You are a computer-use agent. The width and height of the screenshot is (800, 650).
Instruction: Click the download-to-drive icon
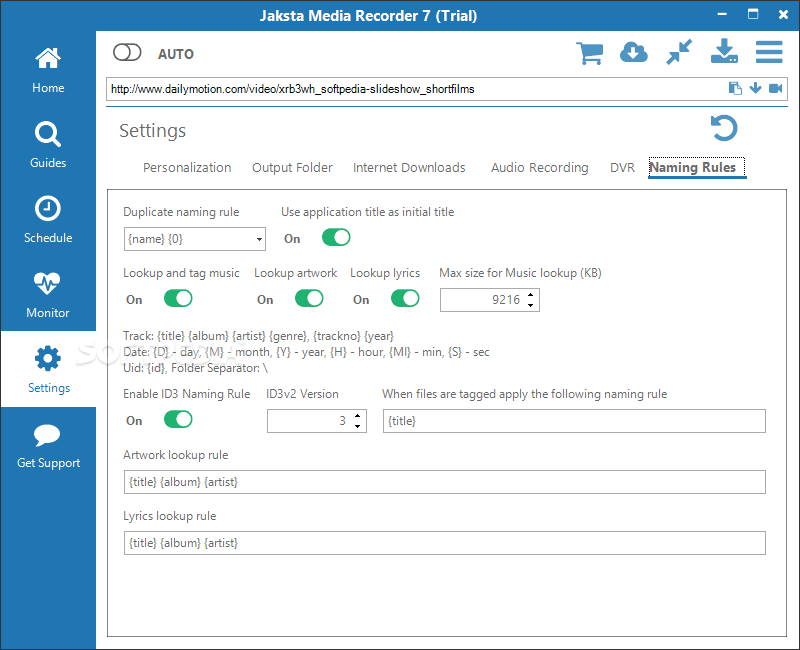724,52
